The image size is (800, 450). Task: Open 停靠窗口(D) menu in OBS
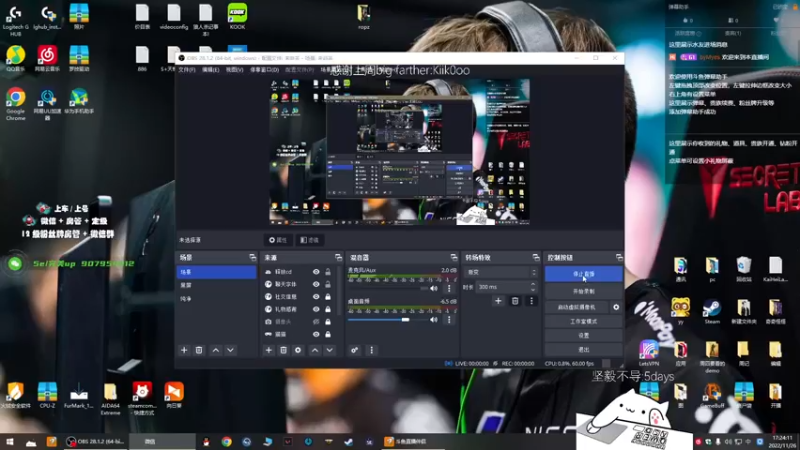coord(264,70)
